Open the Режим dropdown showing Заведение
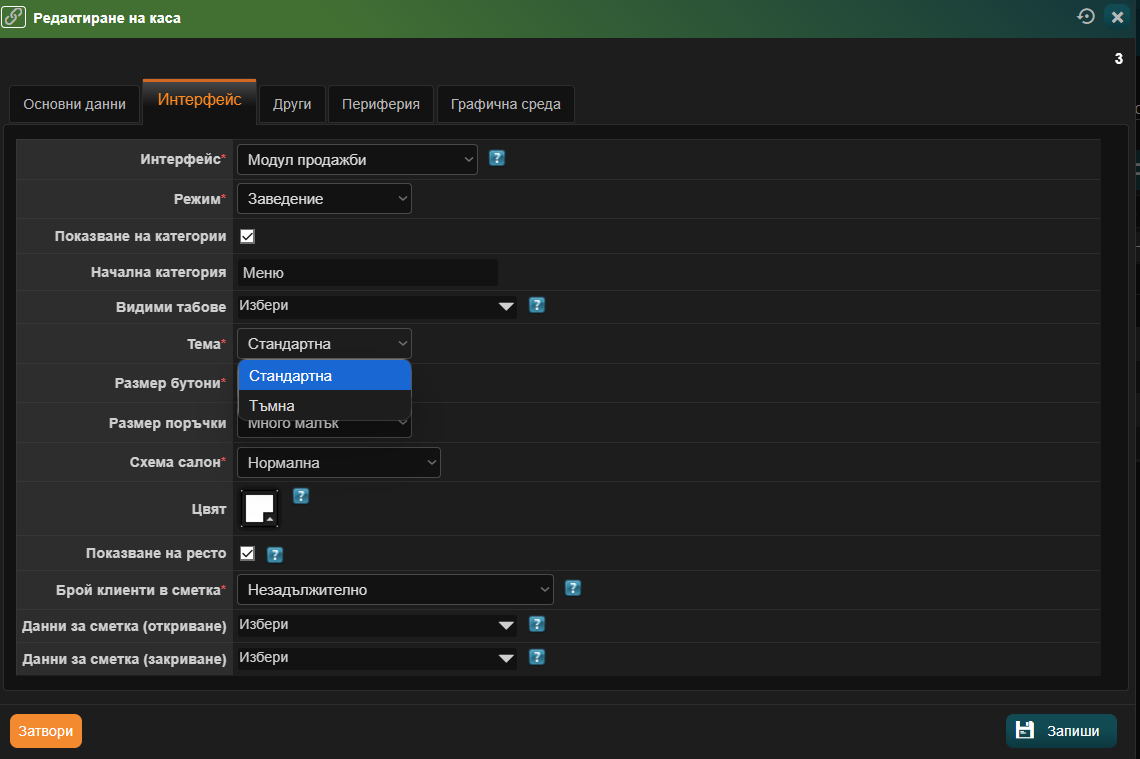 click(324, 198)
